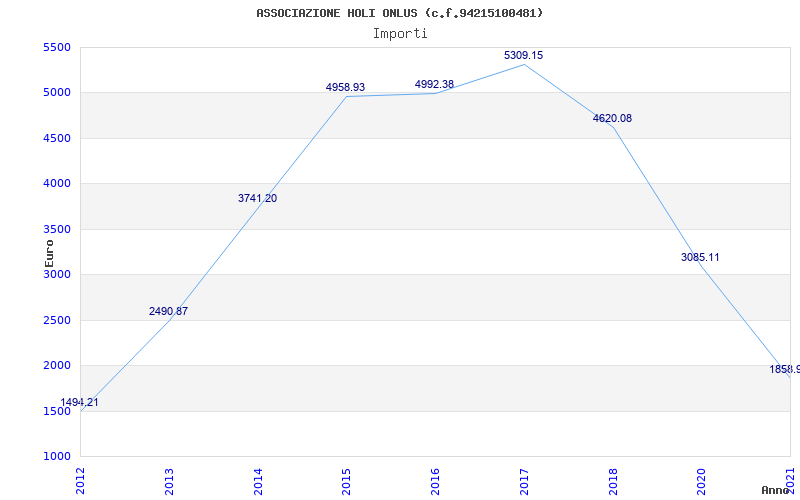The width and height of the screenshot is (800, 500).
Task: Select the data label 2490.87
Action: [x=168, y=311]
